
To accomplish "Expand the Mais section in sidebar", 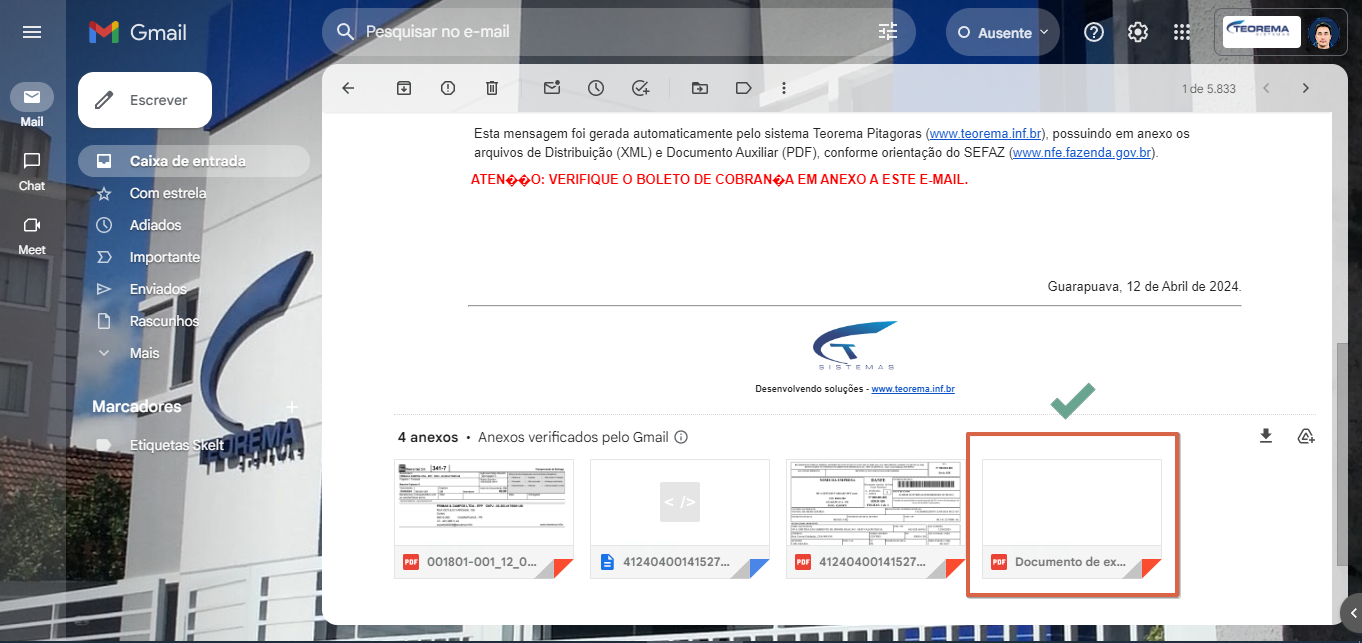I will (144, 353).
